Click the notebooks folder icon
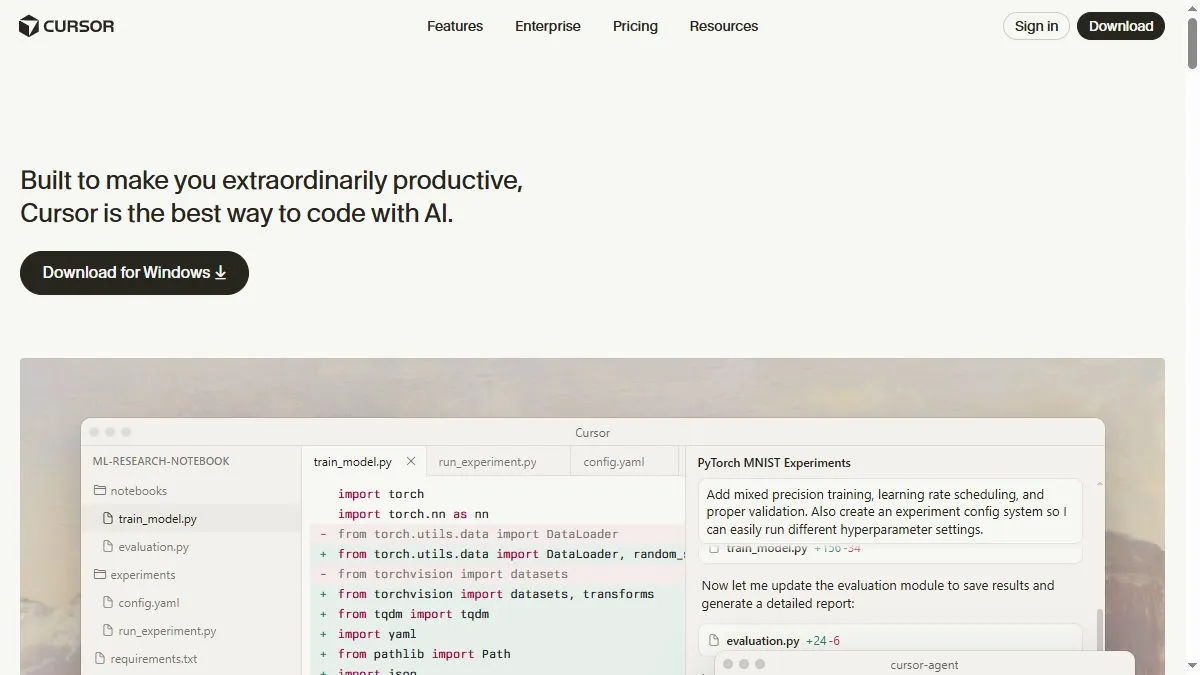The width and height of the screenshot is (1200, 675). (x=100, y=491)
